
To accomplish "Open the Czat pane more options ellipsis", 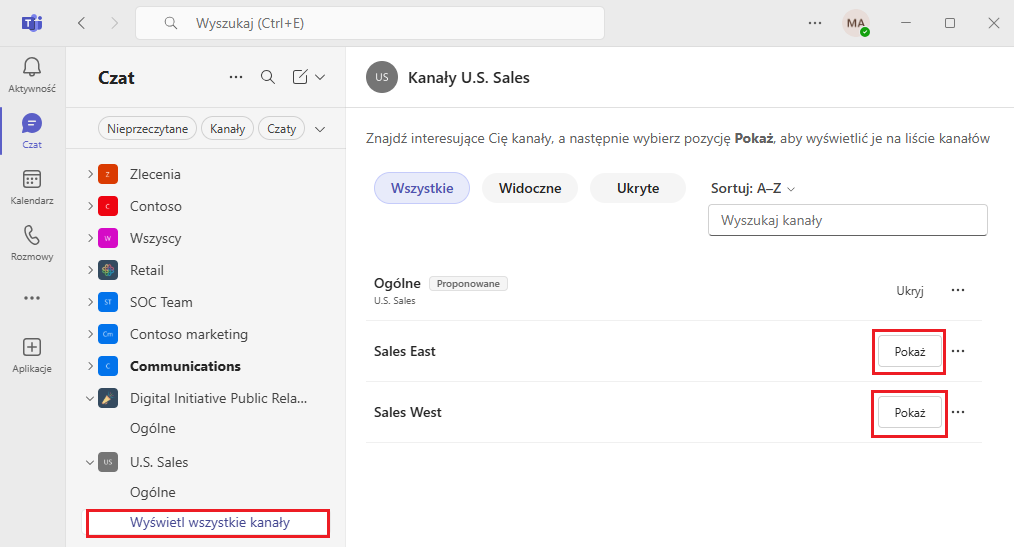I will (236, 77).
